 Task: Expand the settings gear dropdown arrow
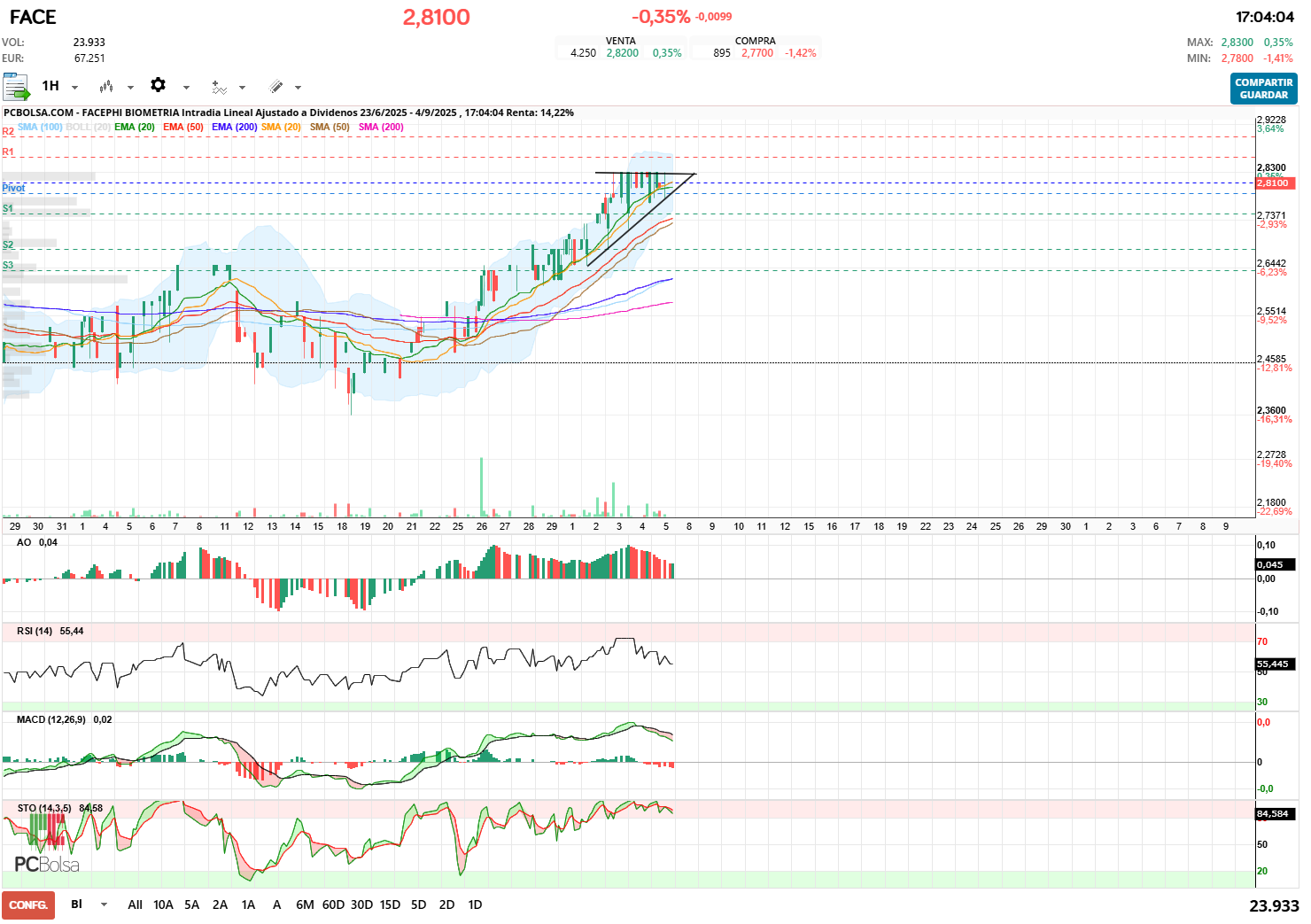[186, 88]
